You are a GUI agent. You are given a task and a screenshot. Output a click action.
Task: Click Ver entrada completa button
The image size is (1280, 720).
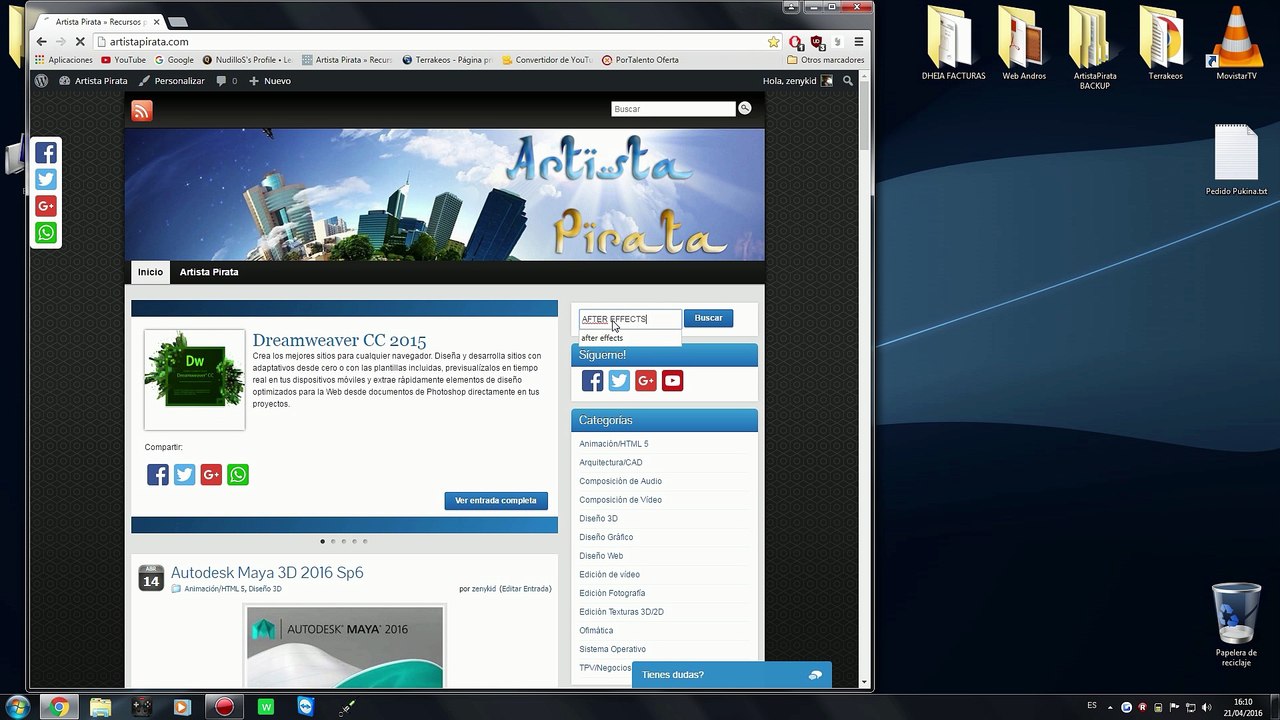496,500
